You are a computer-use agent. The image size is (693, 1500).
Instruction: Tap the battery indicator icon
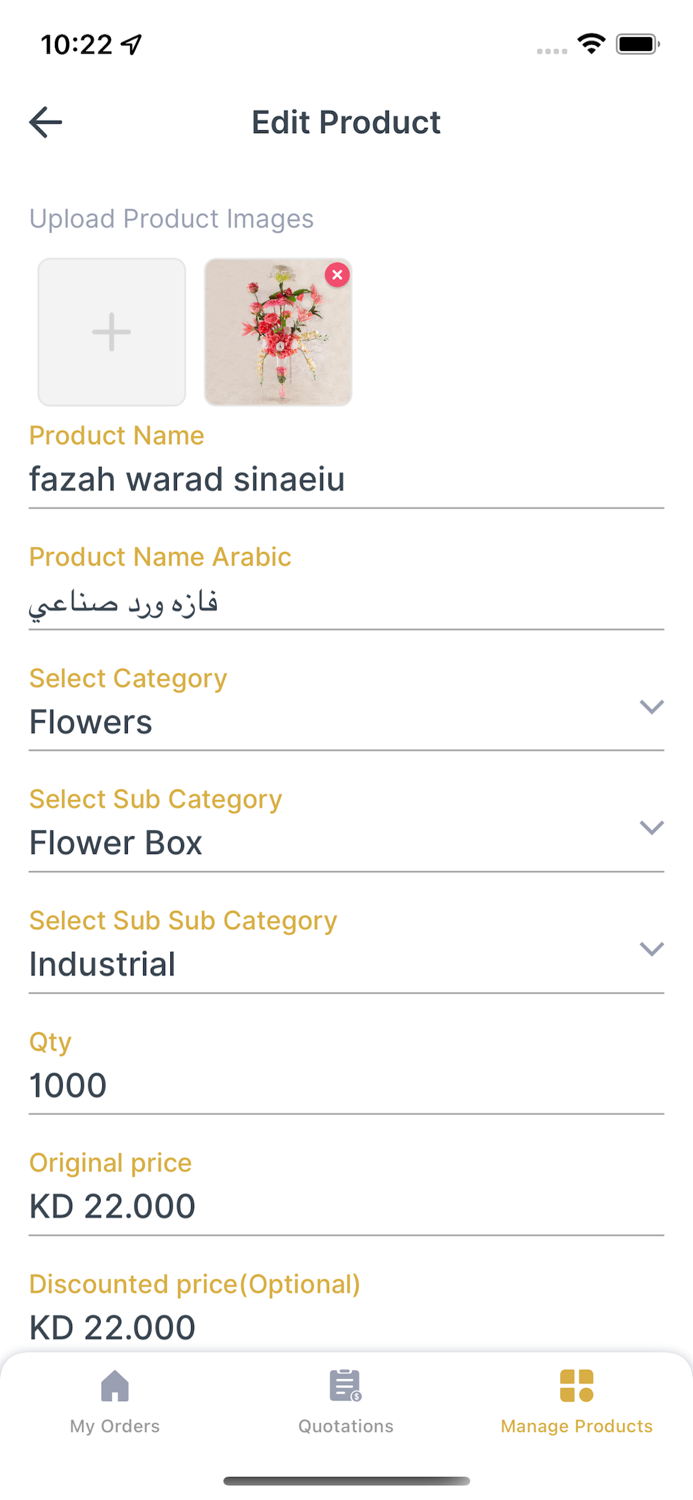pyautogui.click(x=637, y=44)
